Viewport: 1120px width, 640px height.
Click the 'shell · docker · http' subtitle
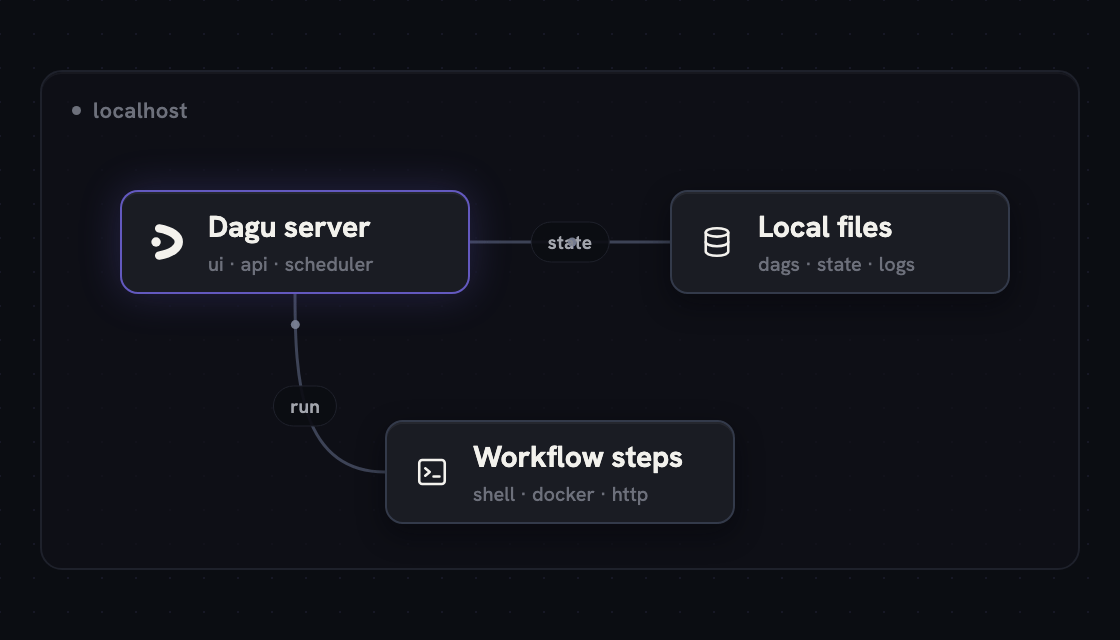pyautogui.click(x=560, y=494)
